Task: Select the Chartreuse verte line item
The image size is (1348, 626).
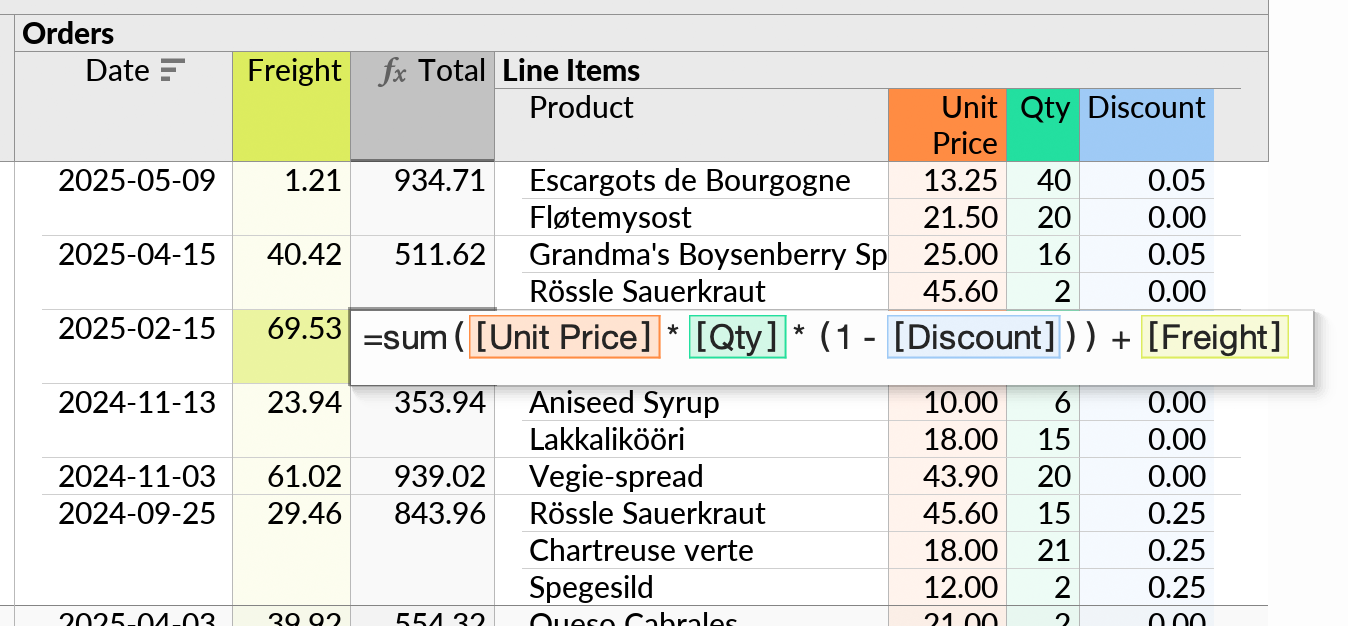Action: (641, 551)
